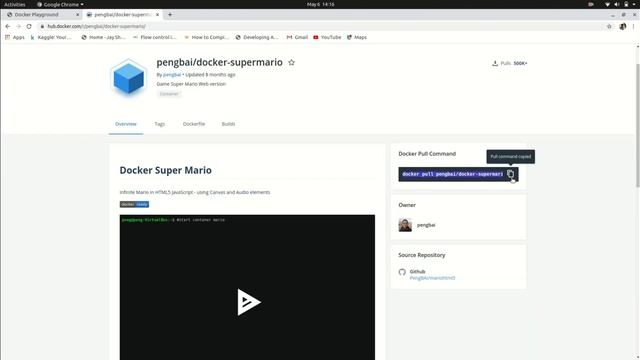Viewport: 640px width, 360px height.
Task: Open the Home - JaySh bookmark
Action: click(x=103, y=37)
